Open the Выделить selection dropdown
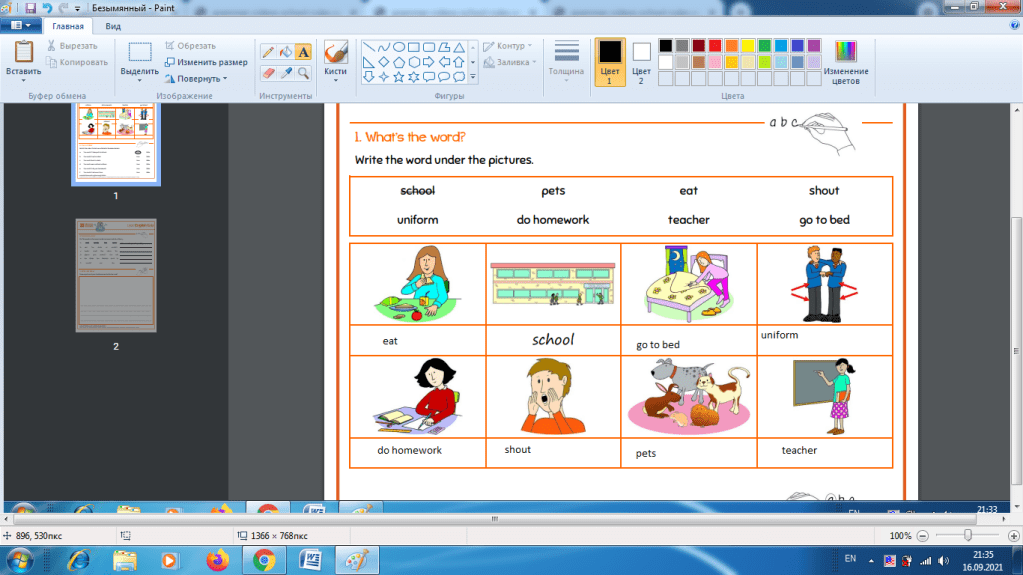 (140, 81)
